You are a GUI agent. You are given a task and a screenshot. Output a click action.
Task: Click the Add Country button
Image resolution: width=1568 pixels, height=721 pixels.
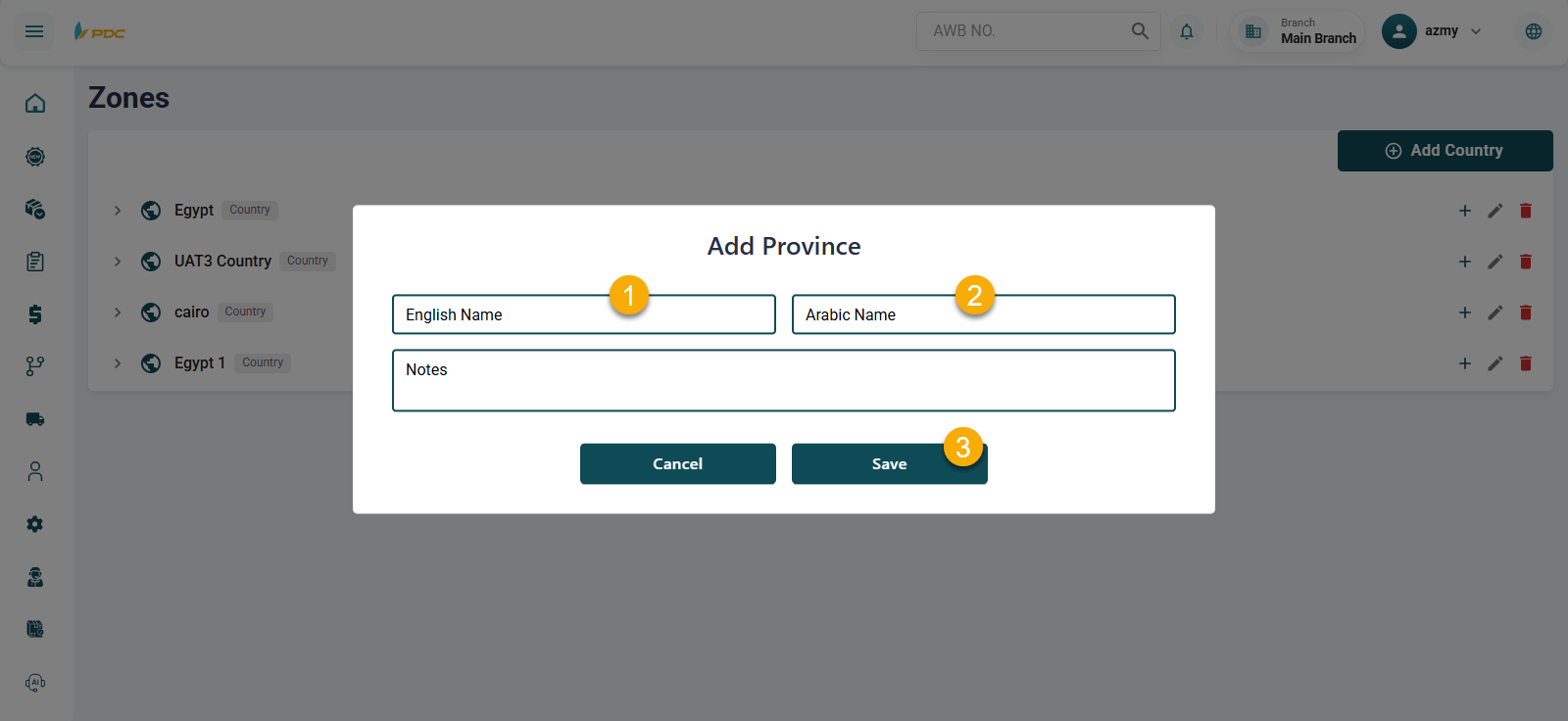1445,151
